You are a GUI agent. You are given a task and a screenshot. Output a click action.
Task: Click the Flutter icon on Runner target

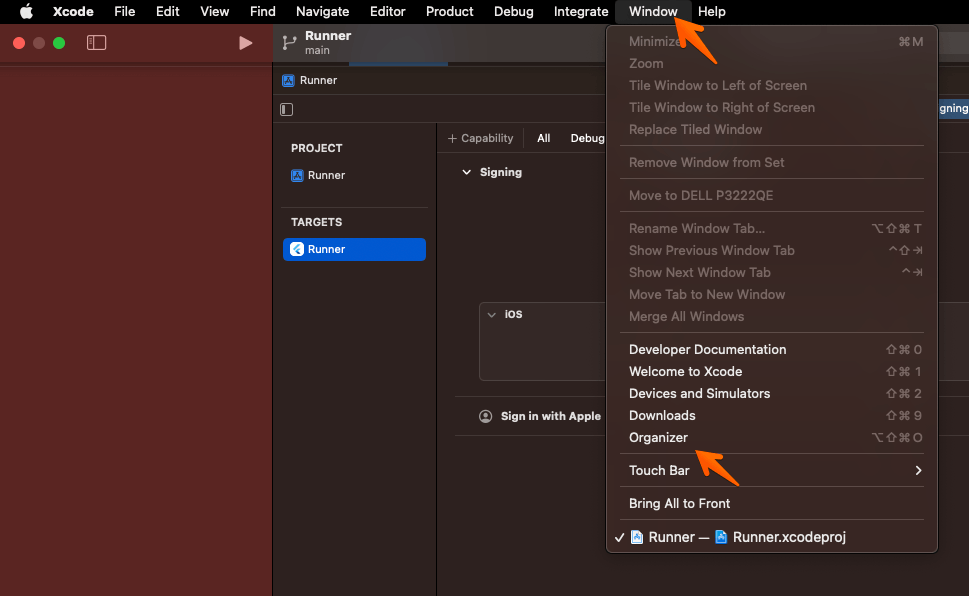[x=297, y=249]
